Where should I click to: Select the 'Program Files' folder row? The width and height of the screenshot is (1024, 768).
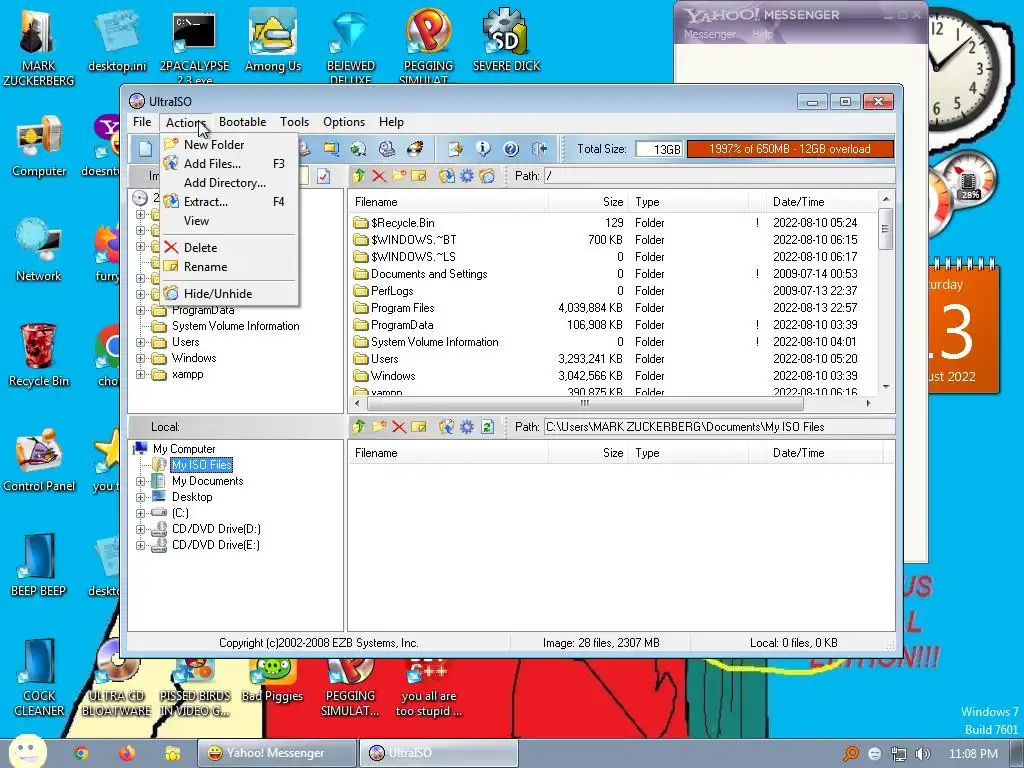coord(612,308)
